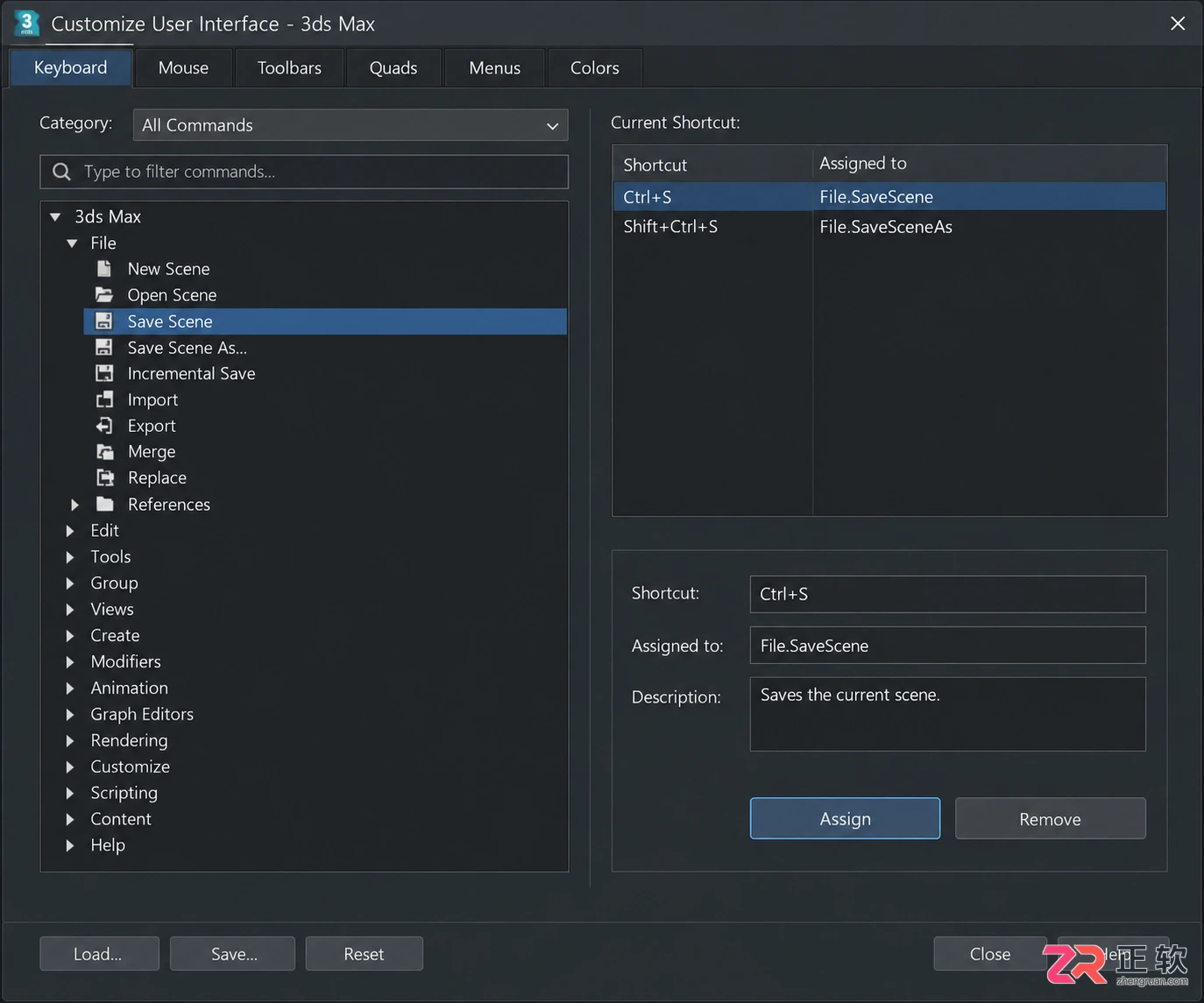Viewport: 1204px width, 1003px height.
Task: Click the Export icon
Action: [104, 426]
